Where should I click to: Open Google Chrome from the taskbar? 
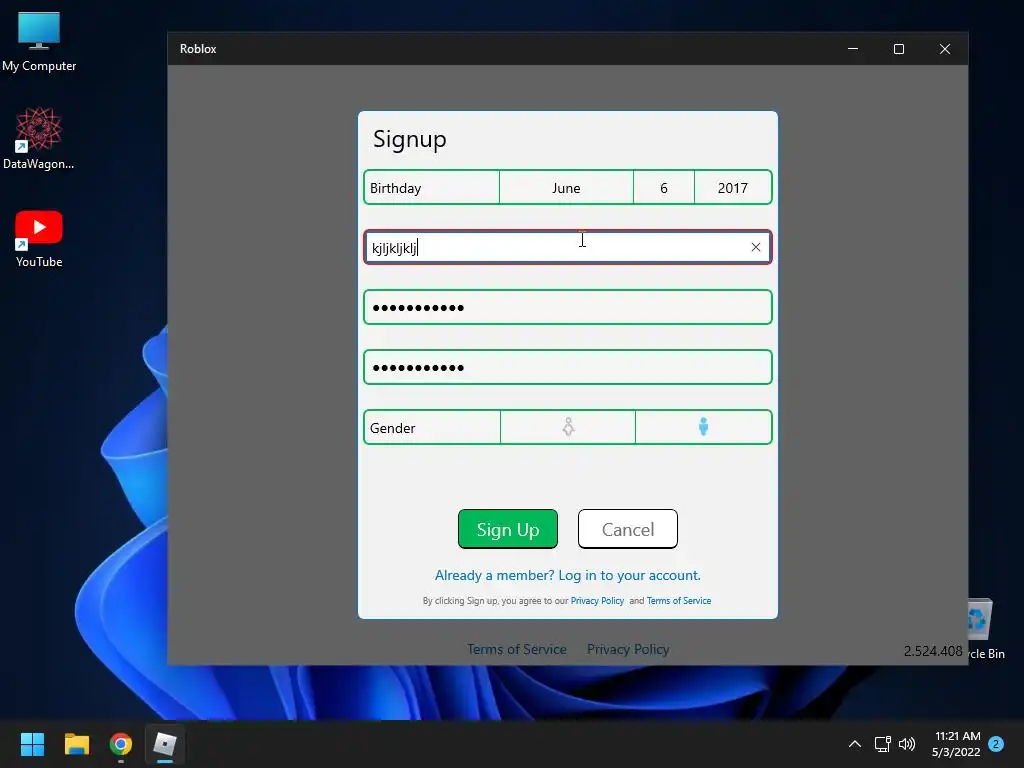[121, 744]
